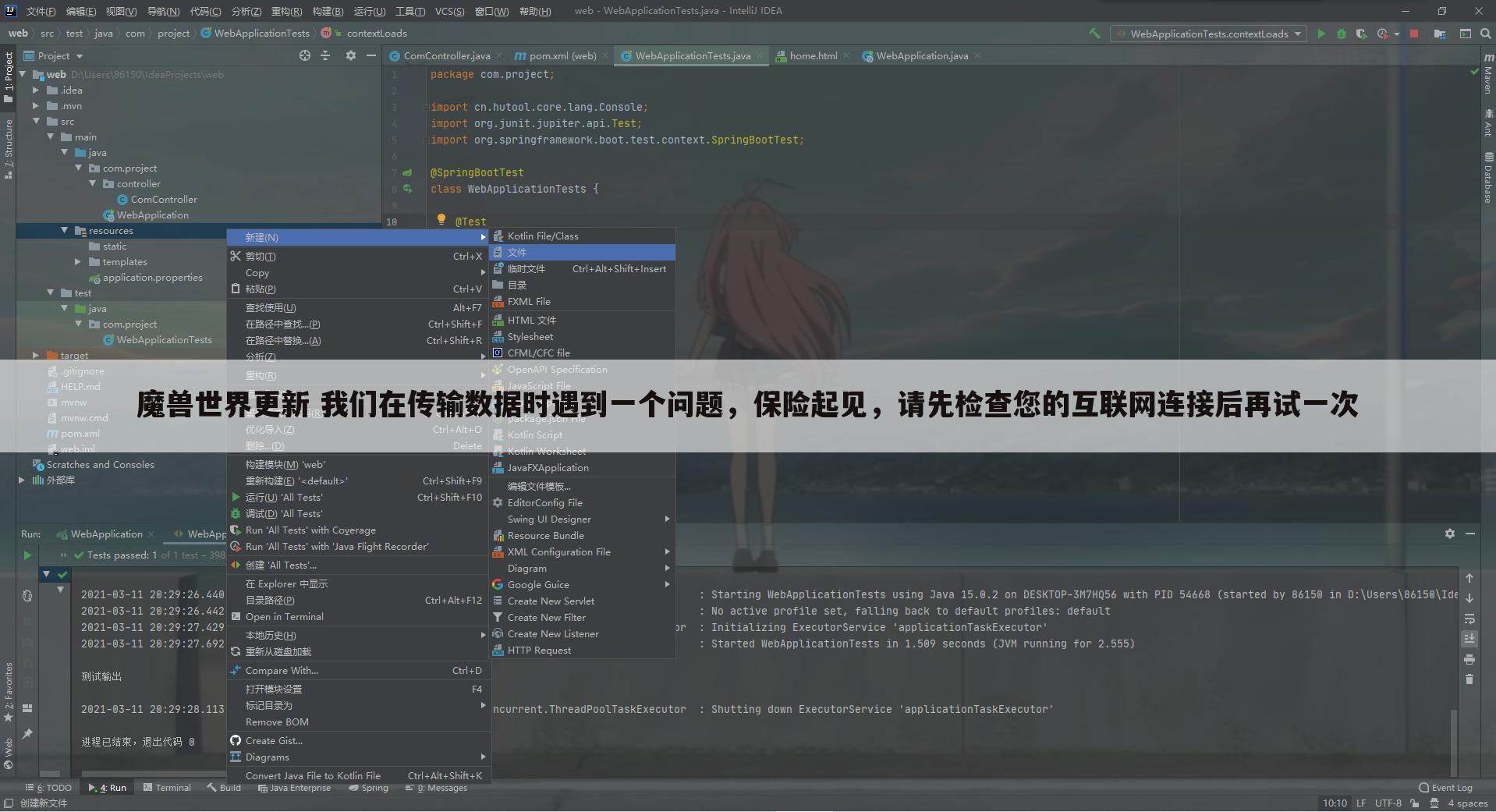Open the 重构(R) menu
Image resolution: width=1496 pixels, height=812 pixels.
pos(286,12)
